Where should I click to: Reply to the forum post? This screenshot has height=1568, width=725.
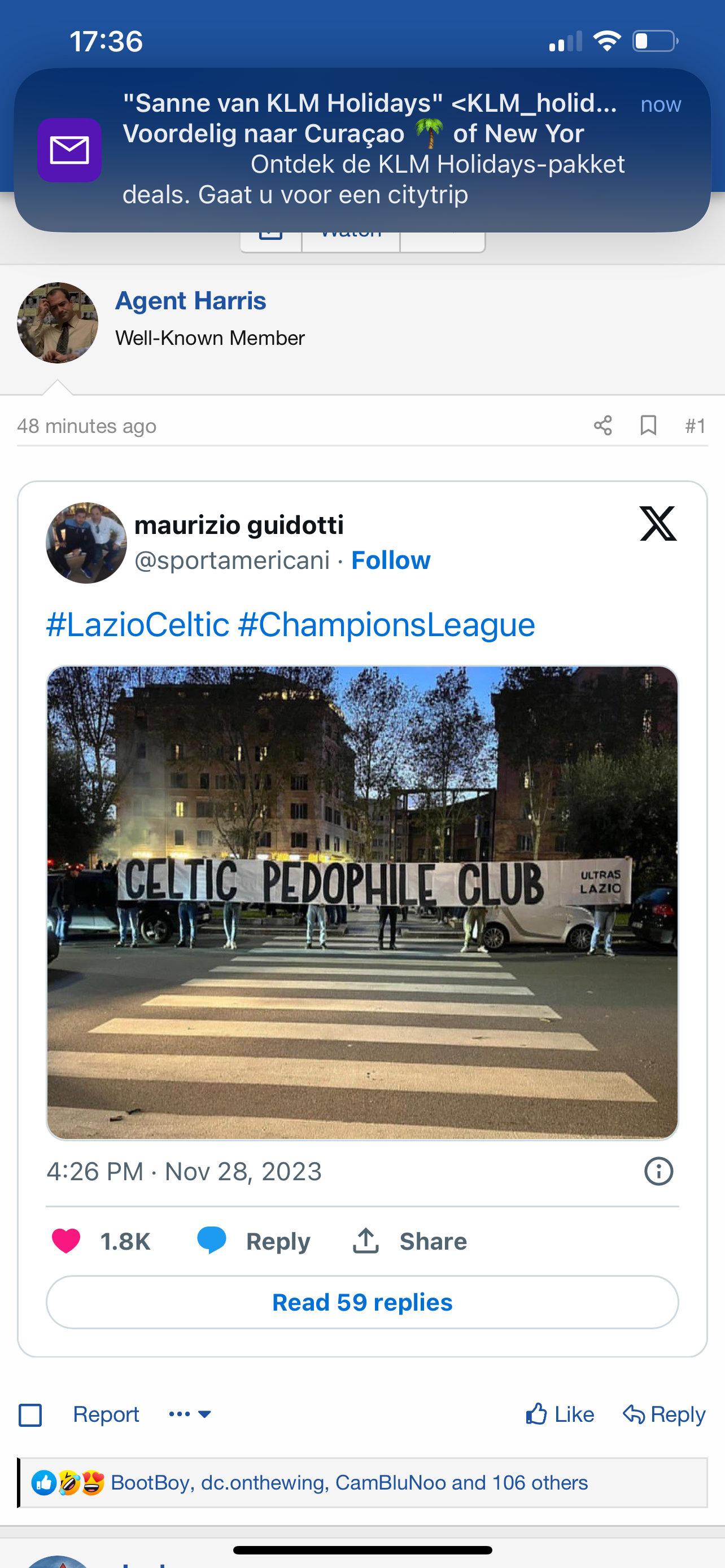coord(664,1414)
